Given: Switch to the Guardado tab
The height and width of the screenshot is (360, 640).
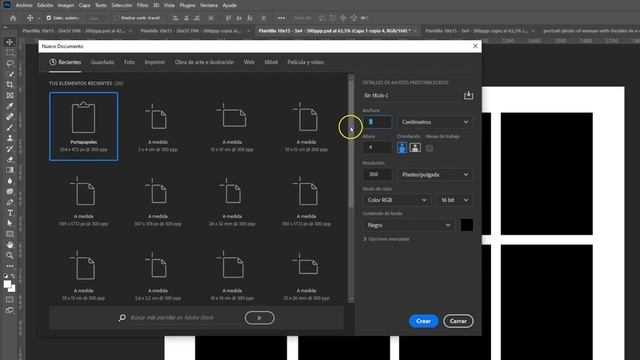Looking at the screenshot, I should tap(102, 62).
